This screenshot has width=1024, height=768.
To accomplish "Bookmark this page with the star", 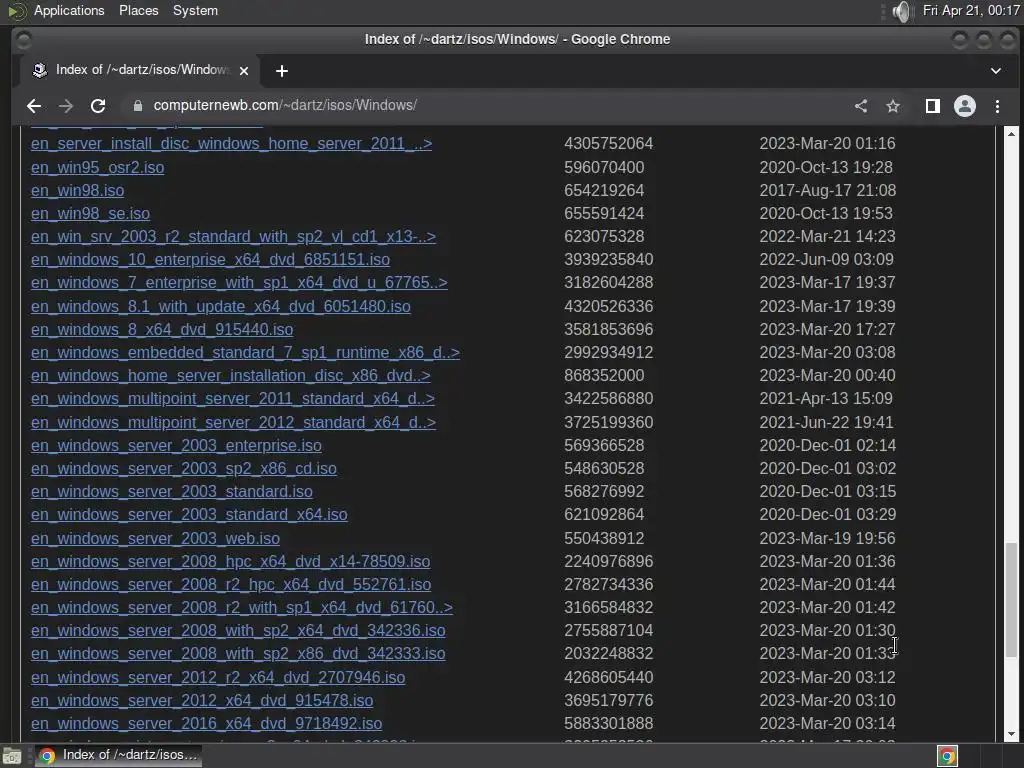I will 893,106.
